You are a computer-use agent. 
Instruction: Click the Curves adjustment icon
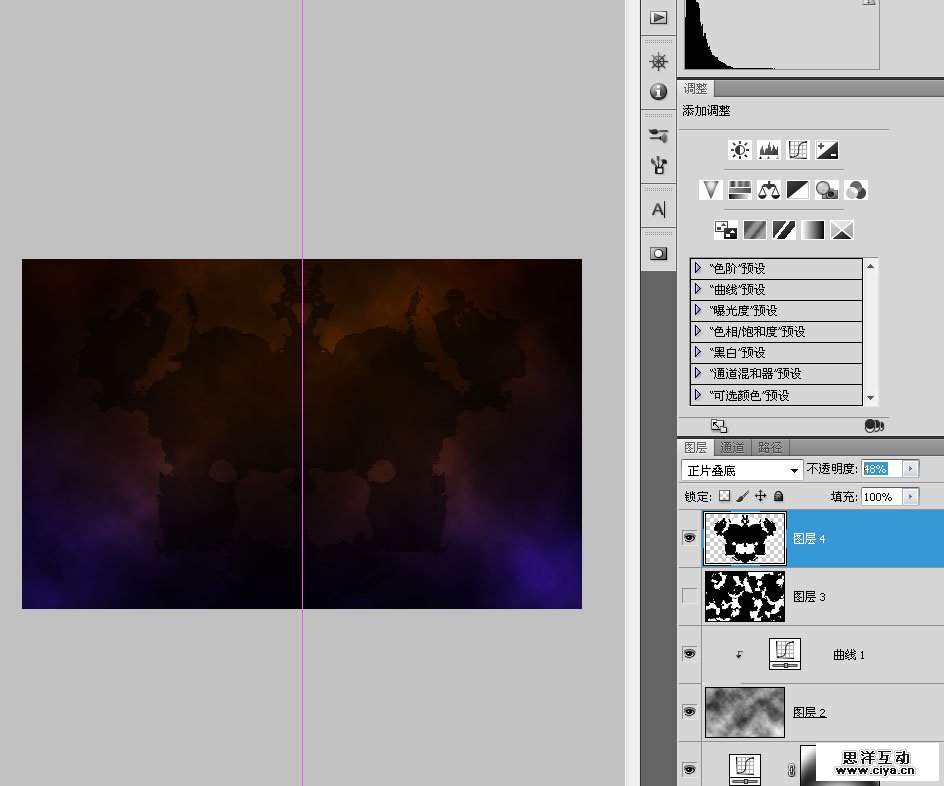(x=798, y=150)
